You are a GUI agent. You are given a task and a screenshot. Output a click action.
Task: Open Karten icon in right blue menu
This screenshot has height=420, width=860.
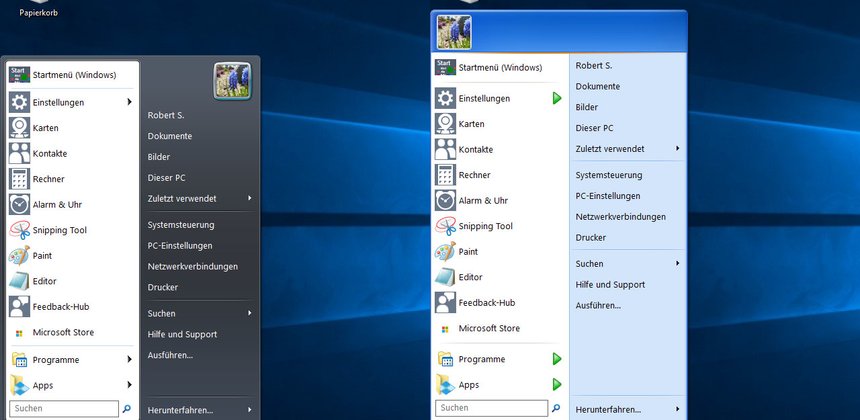pos(445,124)
